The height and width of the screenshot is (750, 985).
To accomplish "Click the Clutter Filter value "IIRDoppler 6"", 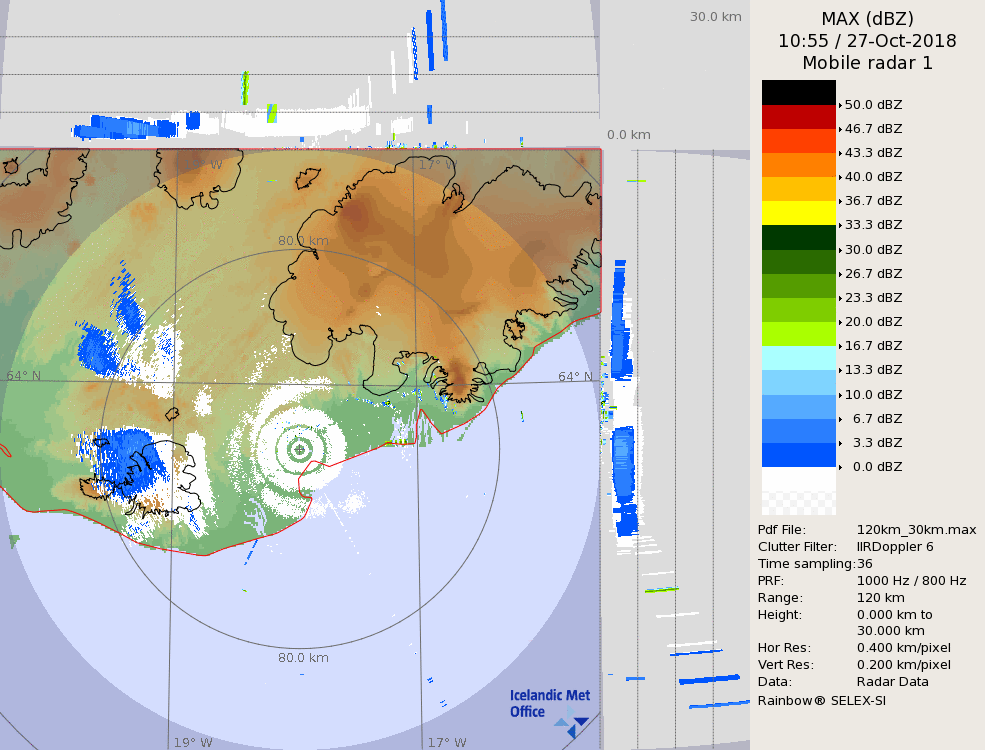I will 895,546.
